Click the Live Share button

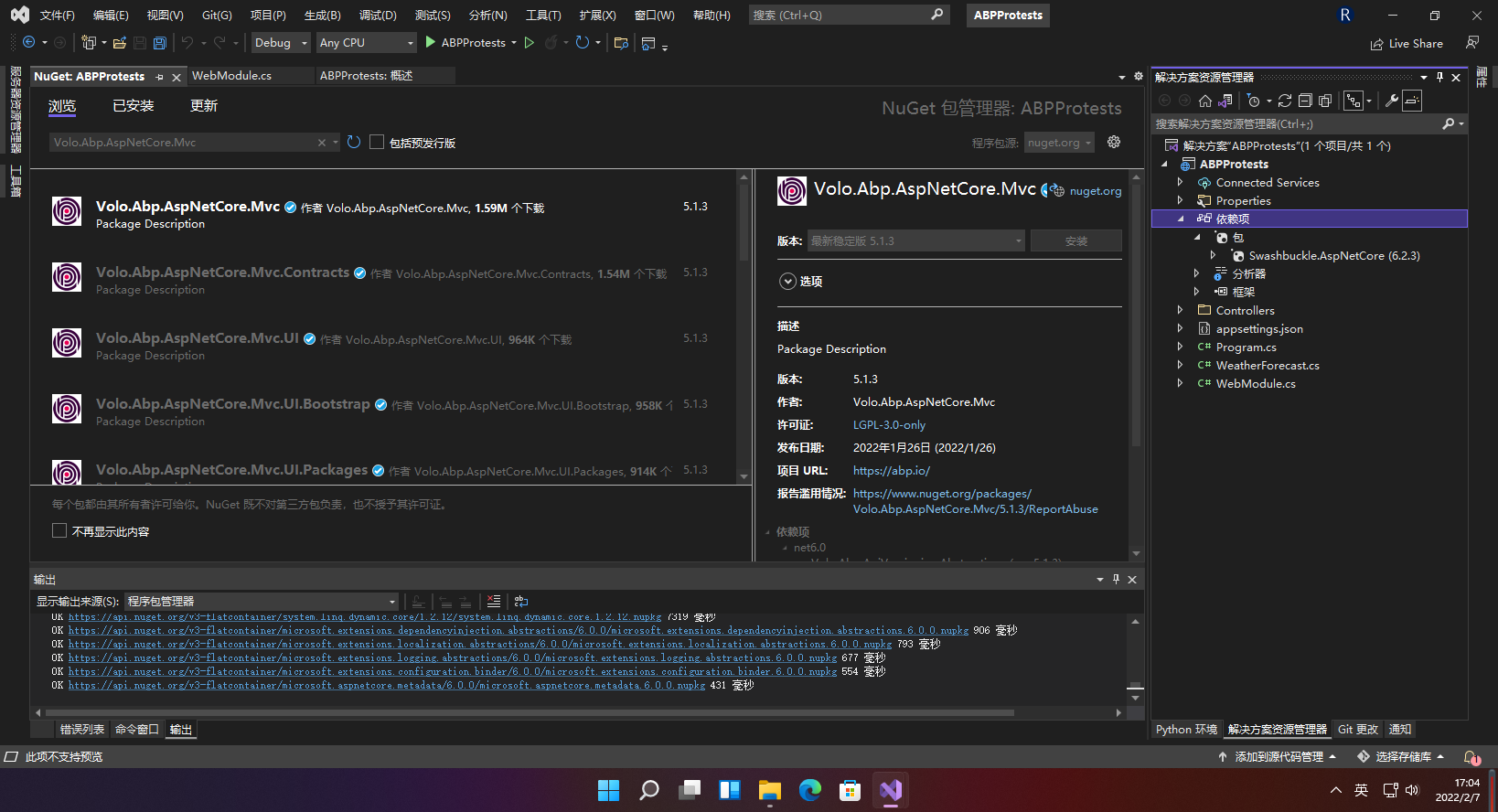coord(1407,43)
